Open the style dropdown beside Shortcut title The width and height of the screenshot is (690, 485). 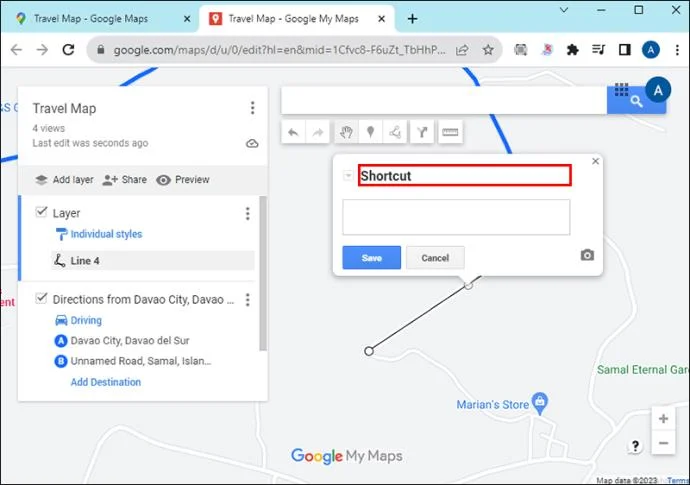pyautogui.click(x=348, y=176)
